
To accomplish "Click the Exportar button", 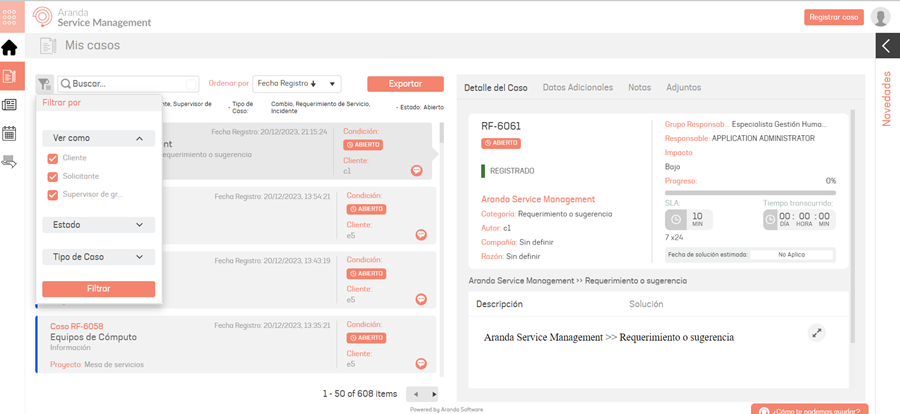I will [x=405, y=84].
